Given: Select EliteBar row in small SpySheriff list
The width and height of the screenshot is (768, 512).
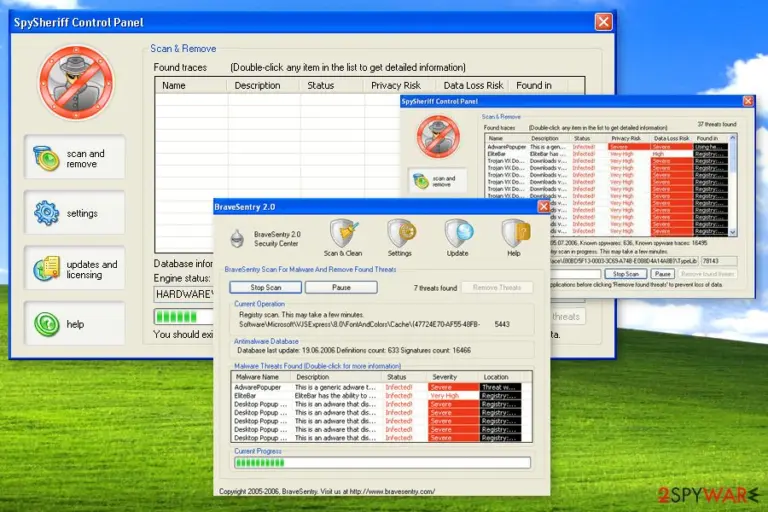Looking at the screenshot, I should (607, 154).
